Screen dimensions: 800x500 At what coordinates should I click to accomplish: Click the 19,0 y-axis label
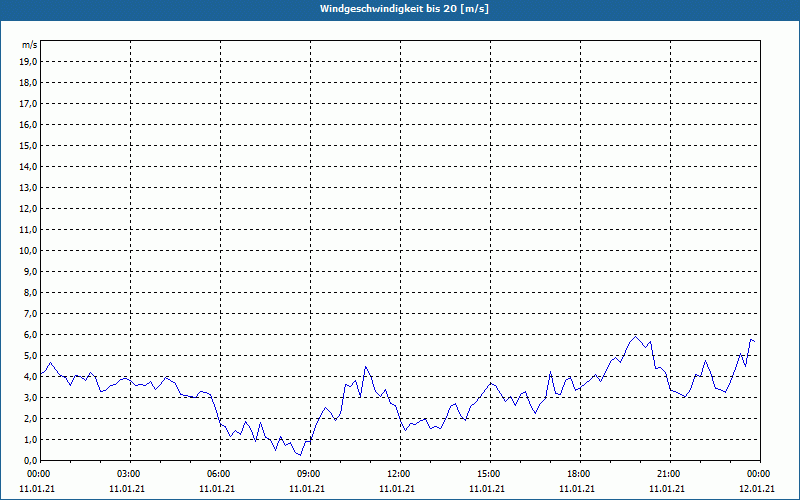coord(28,62)
